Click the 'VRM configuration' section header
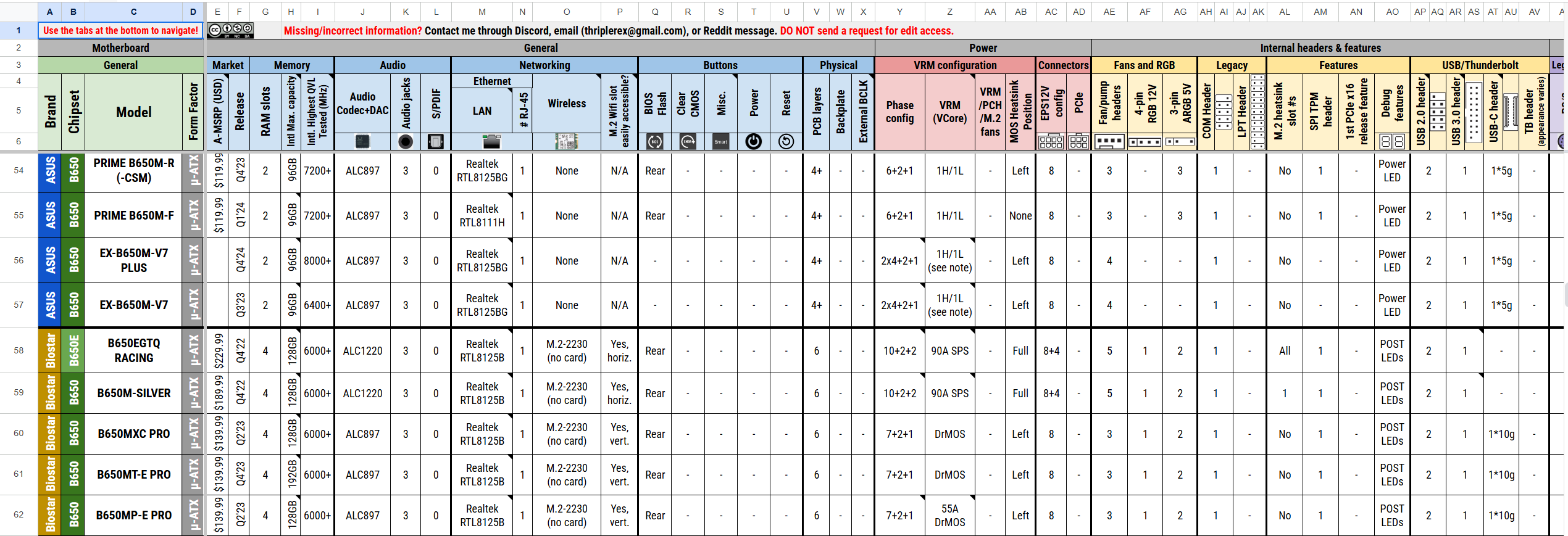 tap(955, 65)
